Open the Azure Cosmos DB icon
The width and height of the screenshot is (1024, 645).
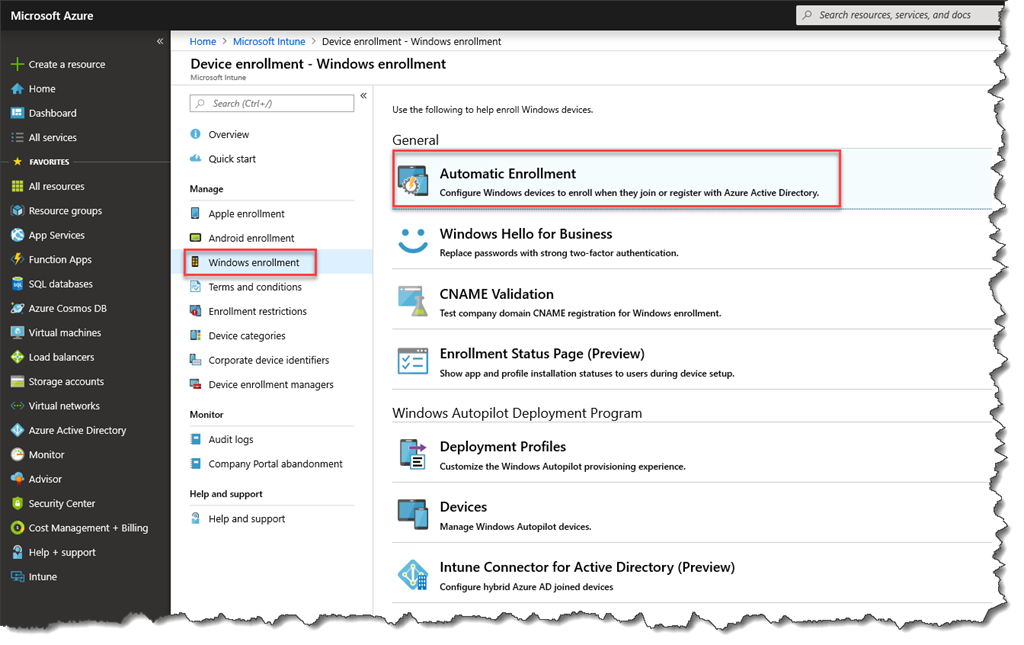coord(18,308)
